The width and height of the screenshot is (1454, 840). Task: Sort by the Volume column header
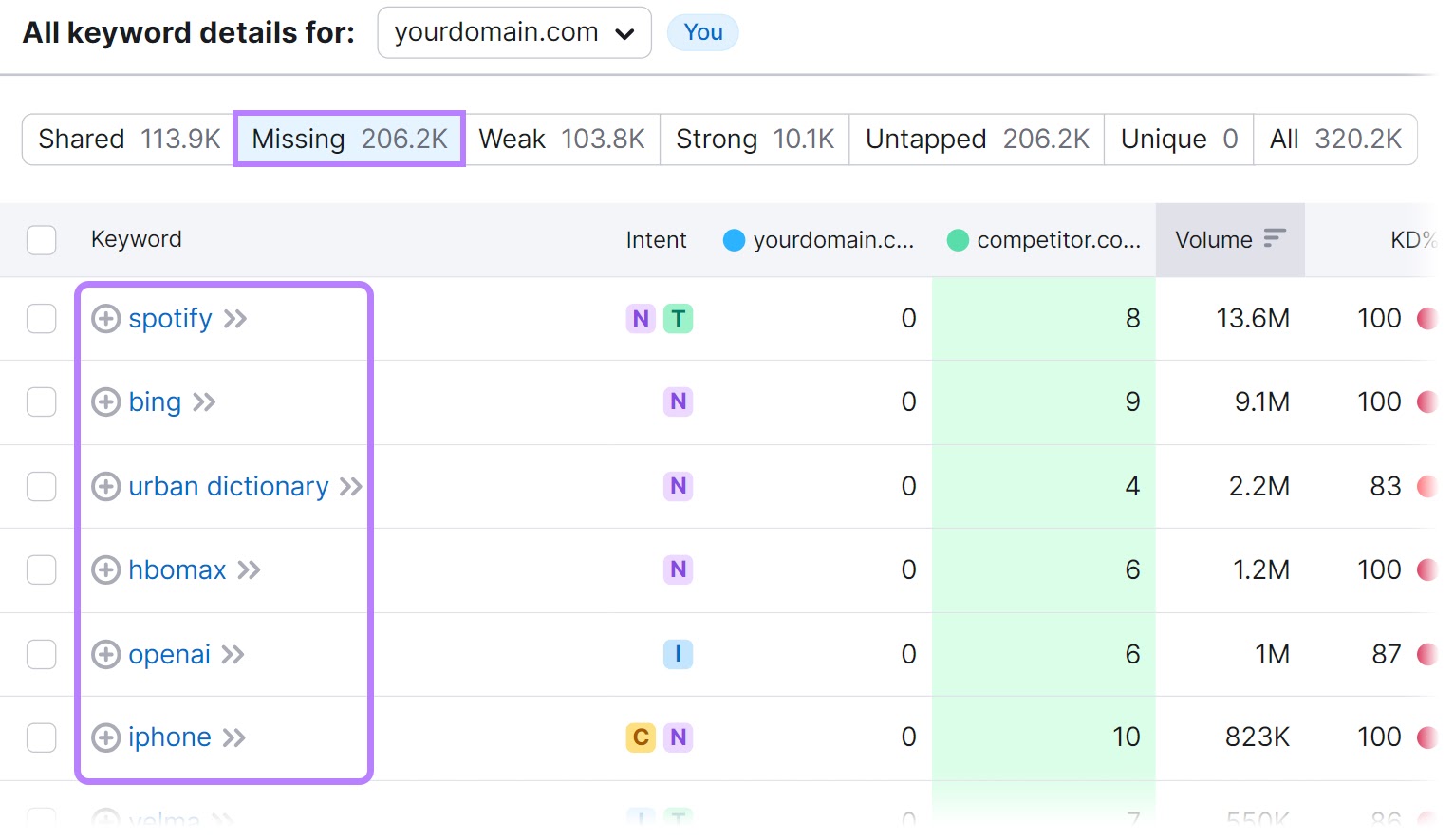coord(1230,240)
